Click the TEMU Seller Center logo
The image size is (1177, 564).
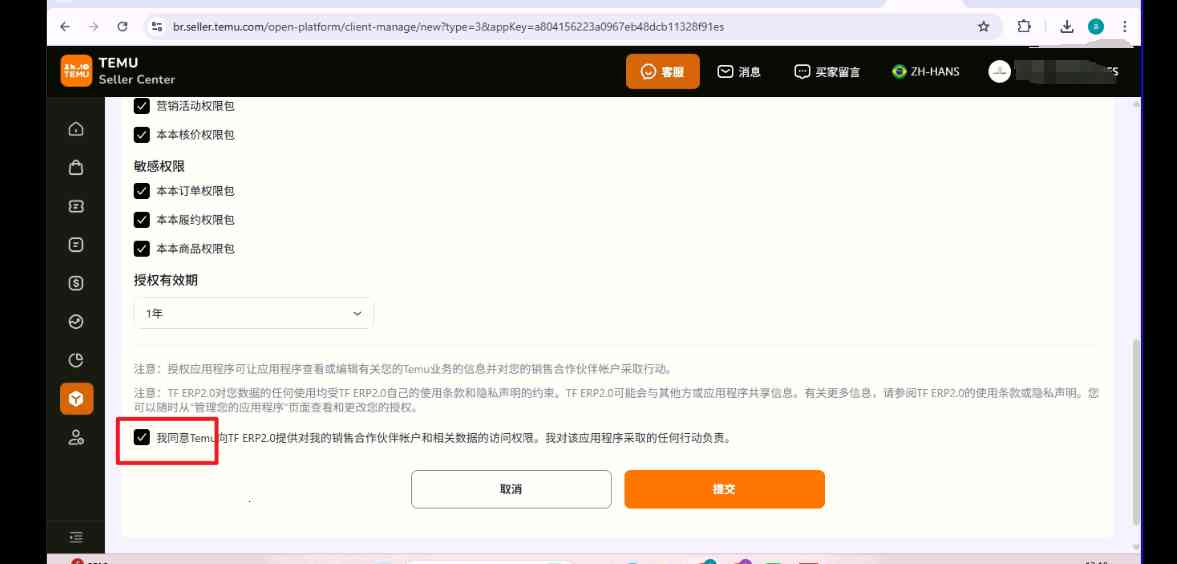pos(118,71)
